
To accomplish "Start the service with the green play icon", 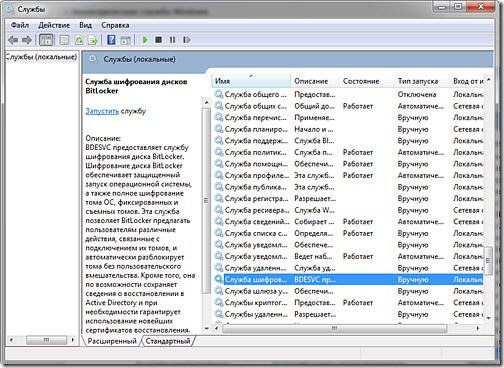I will (x=145, y=40).
